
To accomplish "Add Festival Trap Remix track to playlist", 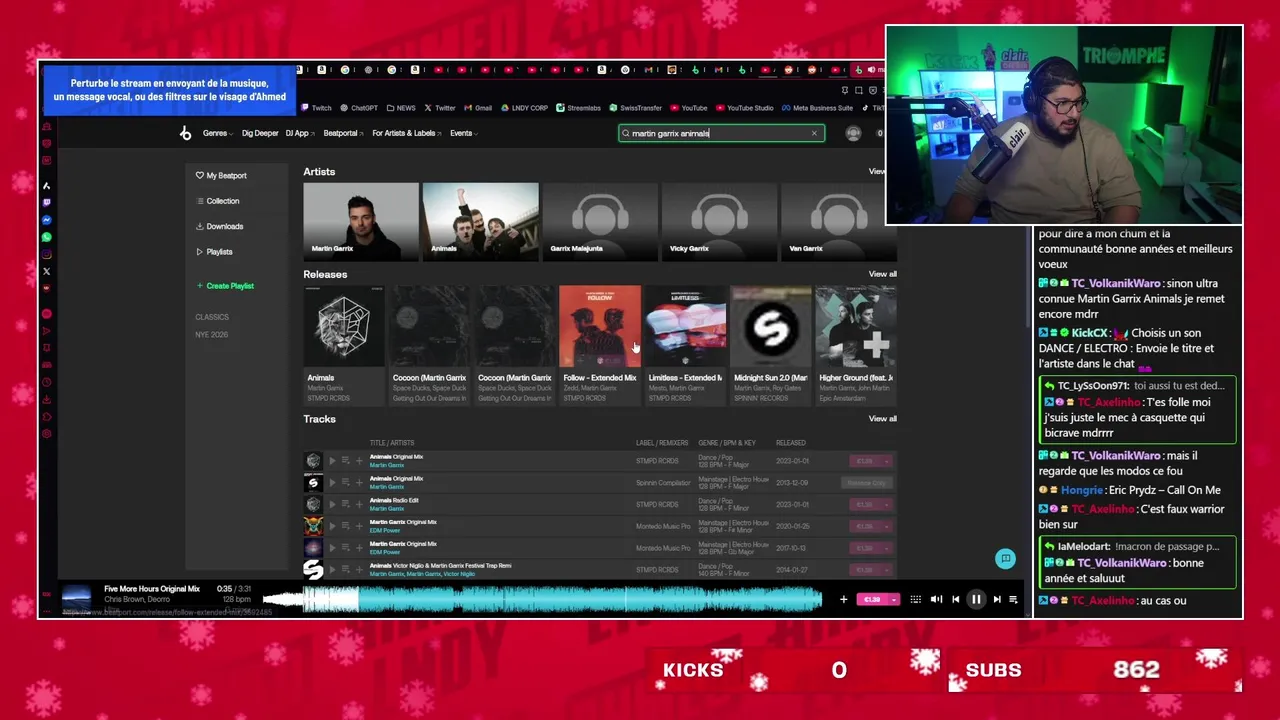I will click(x=359, y=570).
